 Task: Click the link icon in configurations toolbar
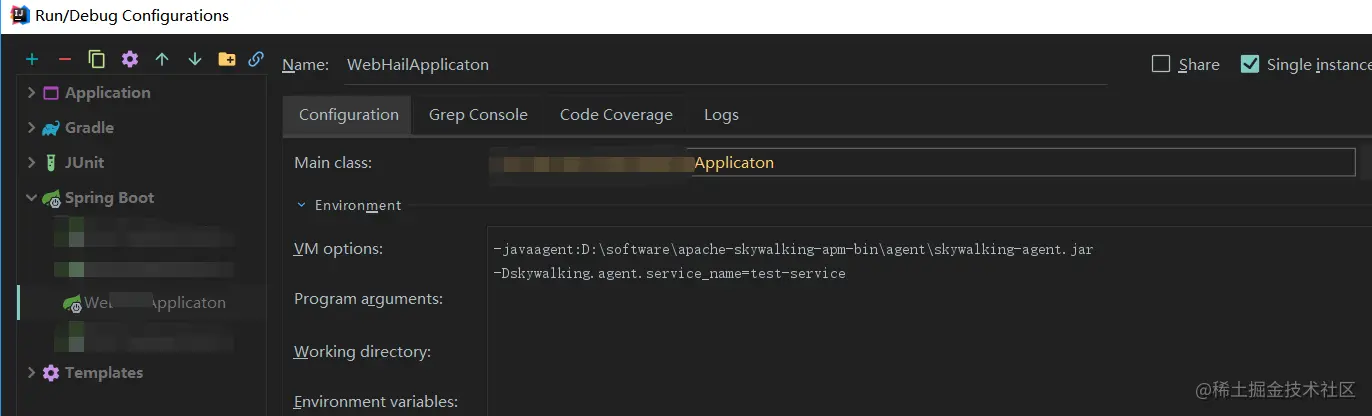256,60
